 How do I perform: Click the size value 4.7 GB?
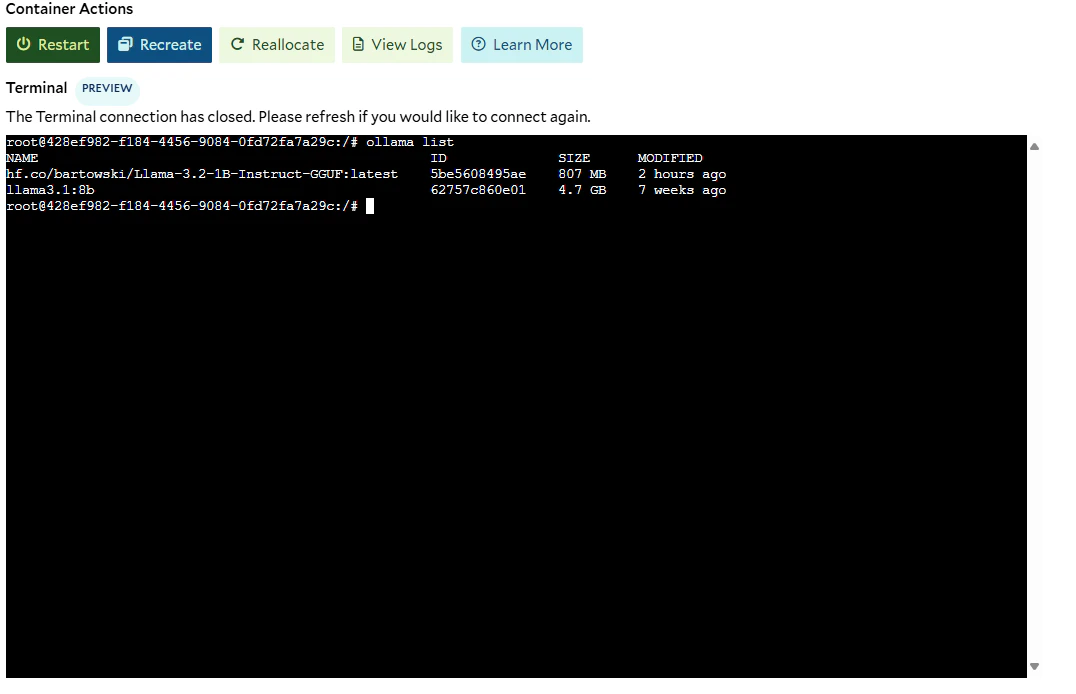click(x=582, y=190)
